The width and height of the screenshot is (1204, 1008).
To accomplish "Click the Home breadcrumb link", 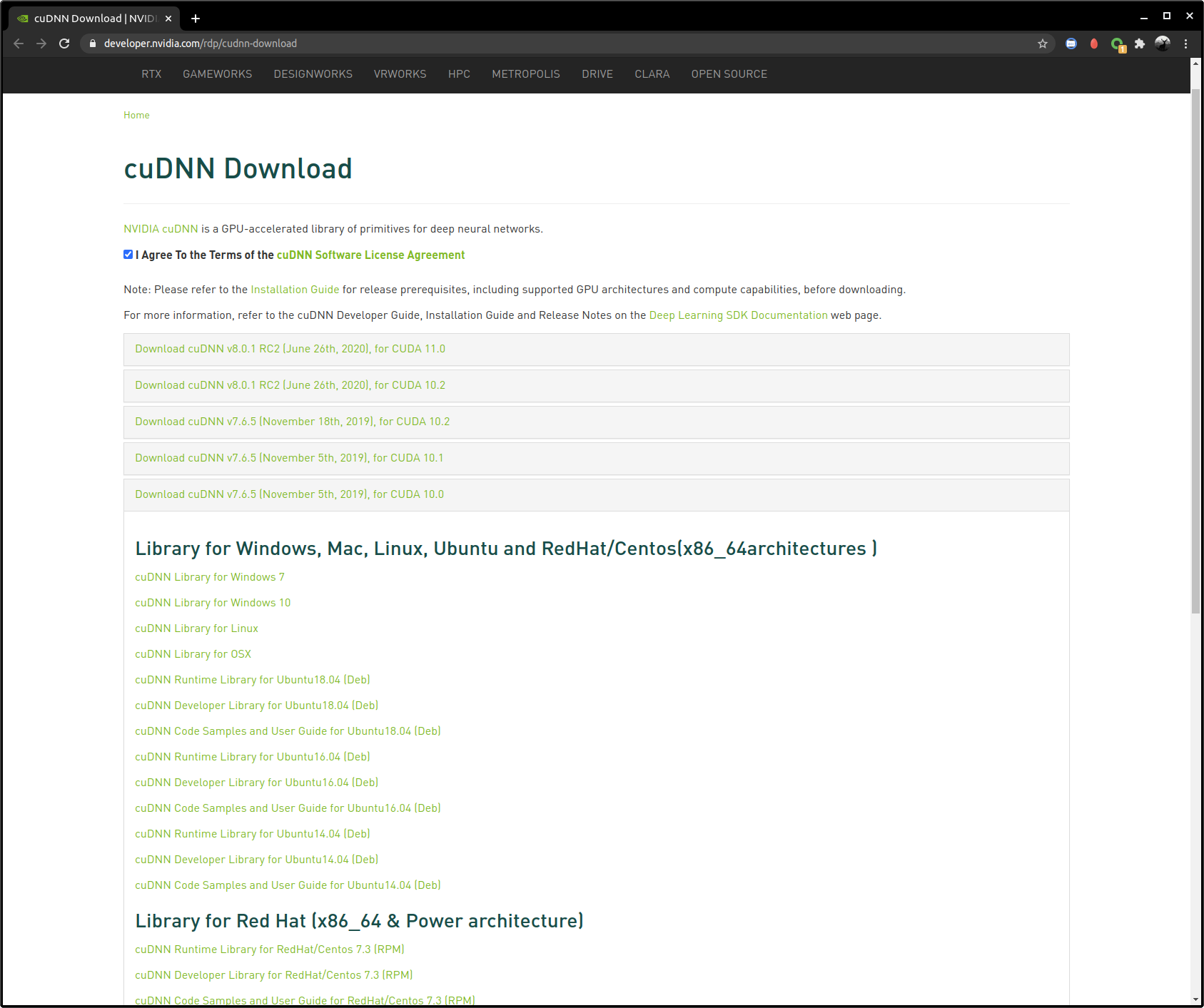I will click(136, 115).
